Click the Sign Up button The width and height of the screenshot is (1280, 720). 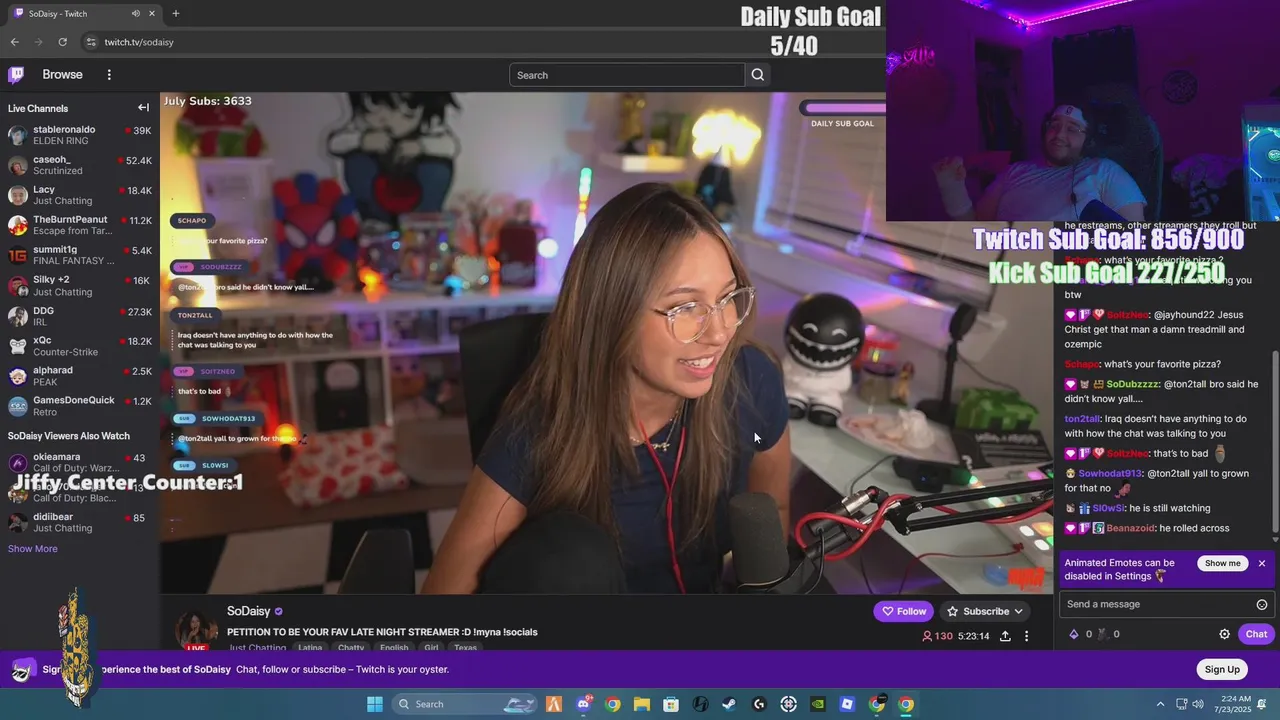point(1222,669)
